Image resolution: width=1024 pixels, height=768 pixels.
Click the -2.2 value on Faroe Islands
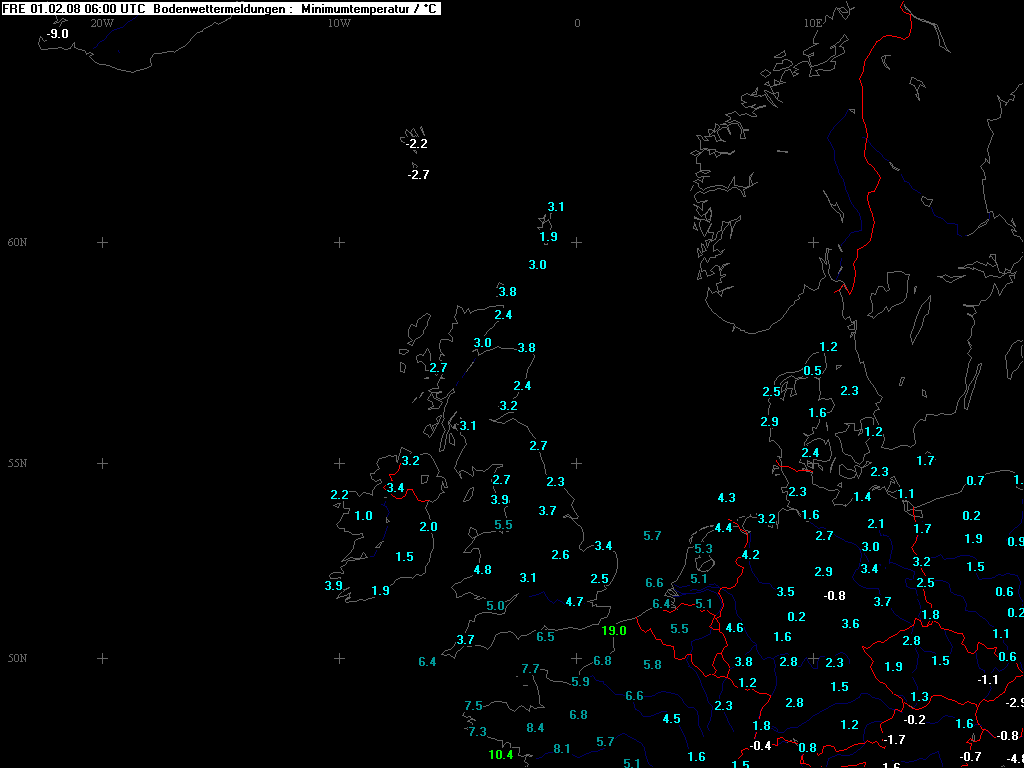click(x=417, y=144)
